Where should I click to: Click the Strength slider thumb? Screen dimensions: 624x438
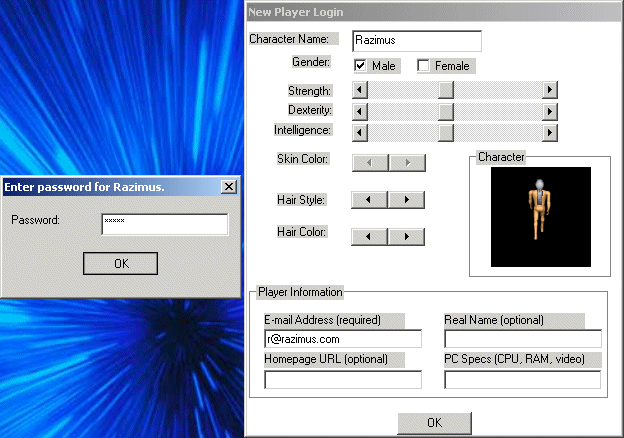coord(446,90)
